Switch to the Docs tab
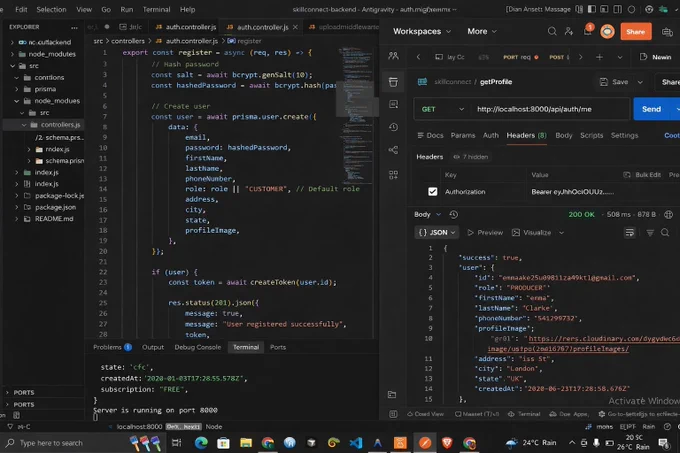Screen dimensions: 680x453 point(430,135)
